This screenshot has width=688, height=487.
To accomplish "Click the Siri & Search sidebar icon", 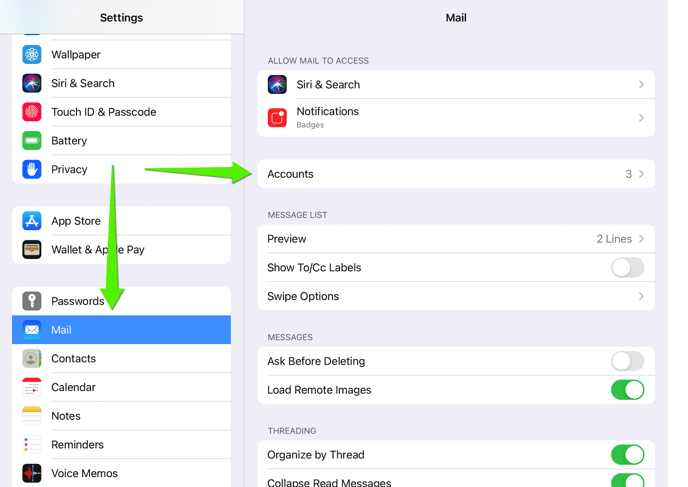I will [x=32, y=83].
